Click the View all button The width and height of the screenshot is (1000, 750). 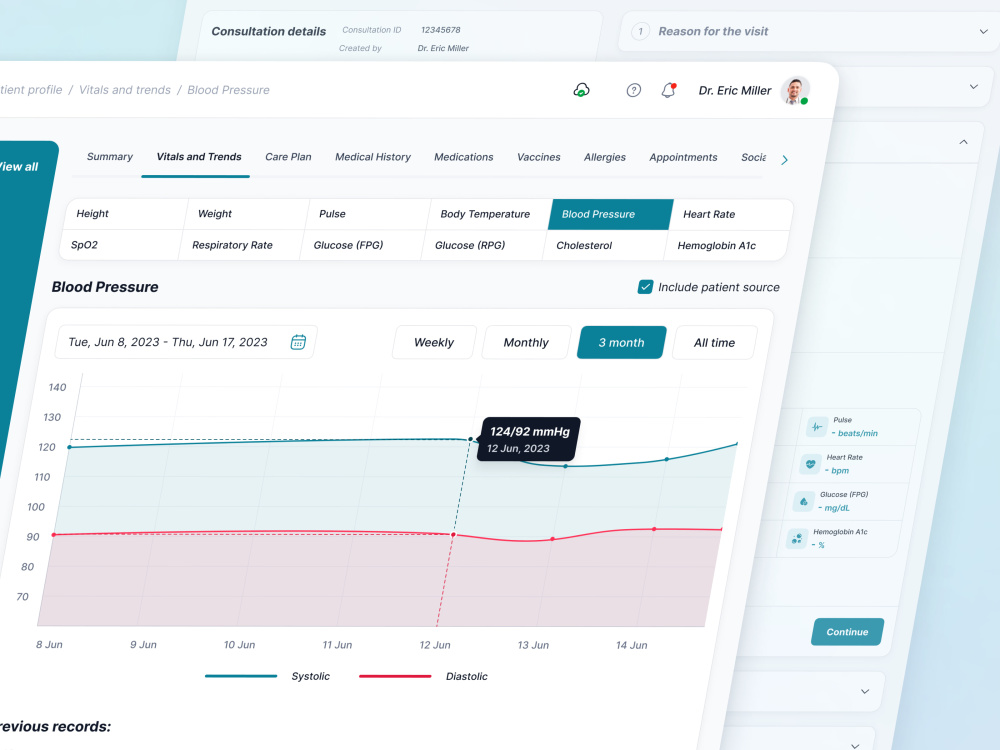coord(19,166)
